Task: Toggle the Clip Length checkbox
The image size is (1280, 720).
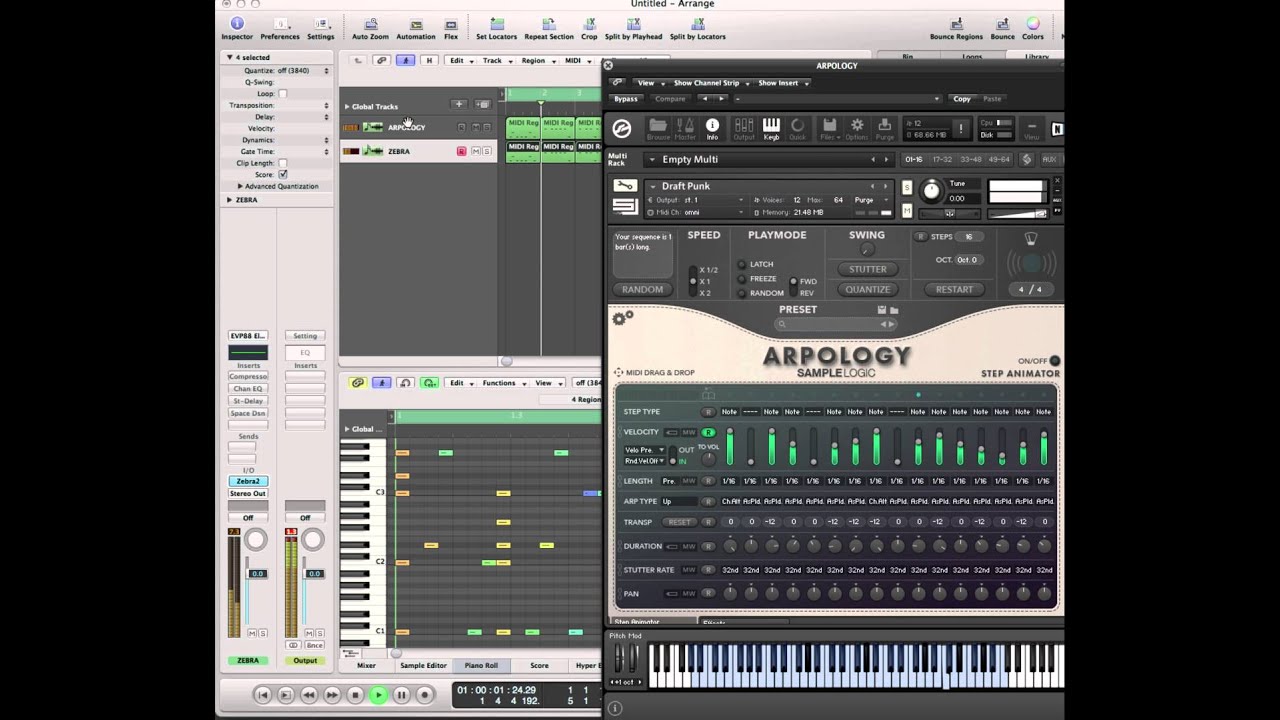Action: pos(283,163)
